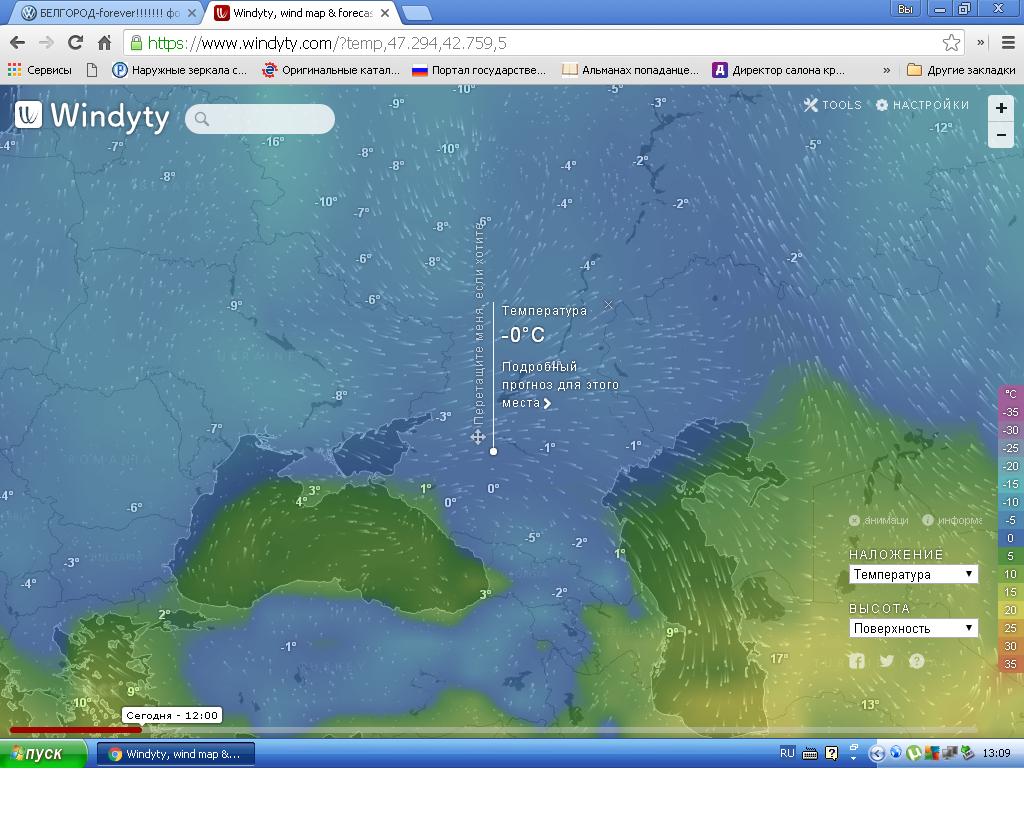This screenshot has width=1024, height=839.
Task: Open the Другие закладки bookmarks folder
Action: point(961,70)
